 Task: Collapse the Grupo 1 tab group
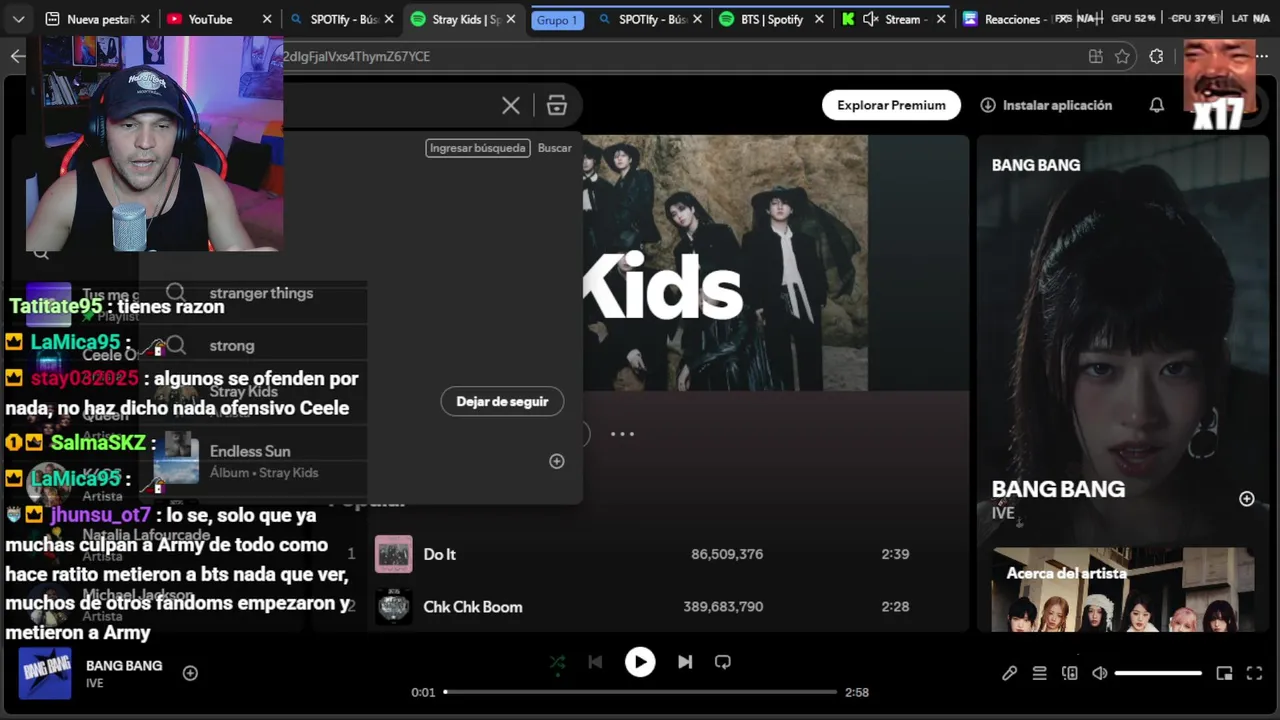[557, 20]
